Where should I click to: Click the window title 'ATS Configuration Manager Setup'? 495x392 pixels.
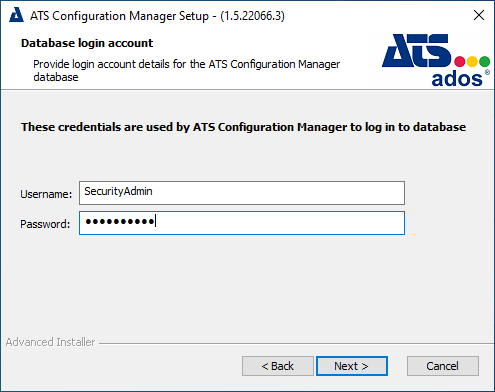157,16
